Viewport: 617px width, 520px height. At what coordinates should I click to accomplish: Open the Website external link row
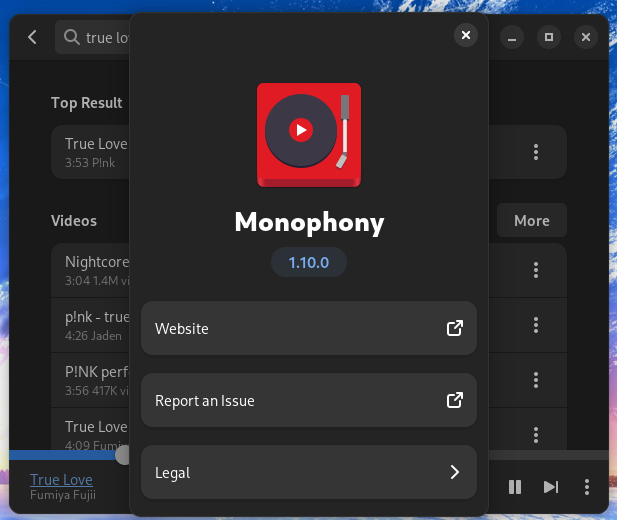click(308, 328)
